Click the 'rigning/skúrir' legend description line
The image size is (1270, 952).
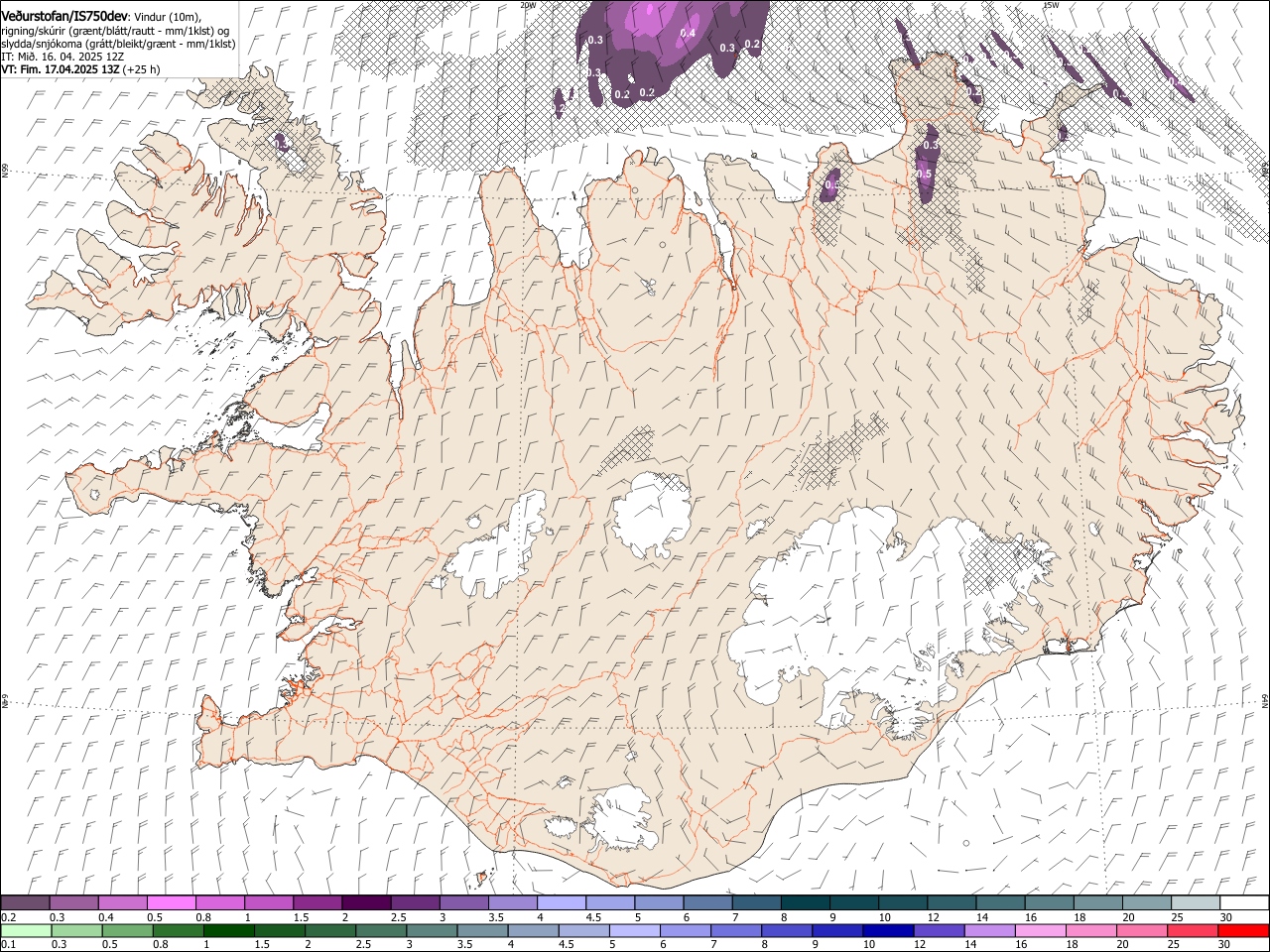click(x=115, y=31)
